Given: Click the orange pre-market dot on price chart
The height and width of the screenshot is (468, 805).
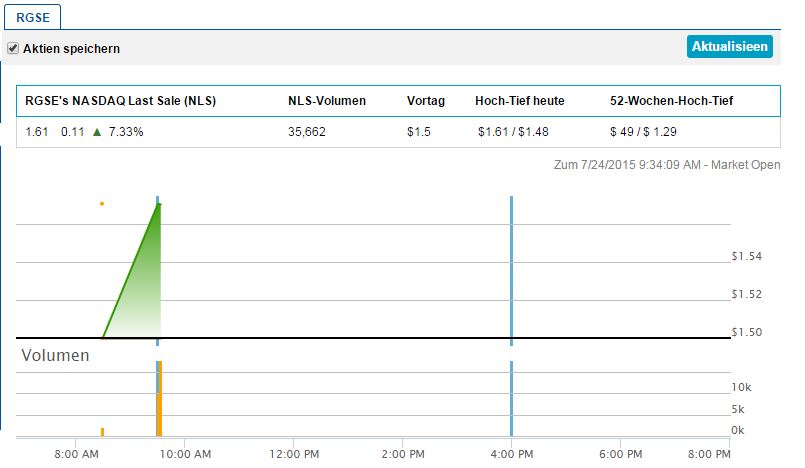Looking at the screenshot, I should [102, 204].
